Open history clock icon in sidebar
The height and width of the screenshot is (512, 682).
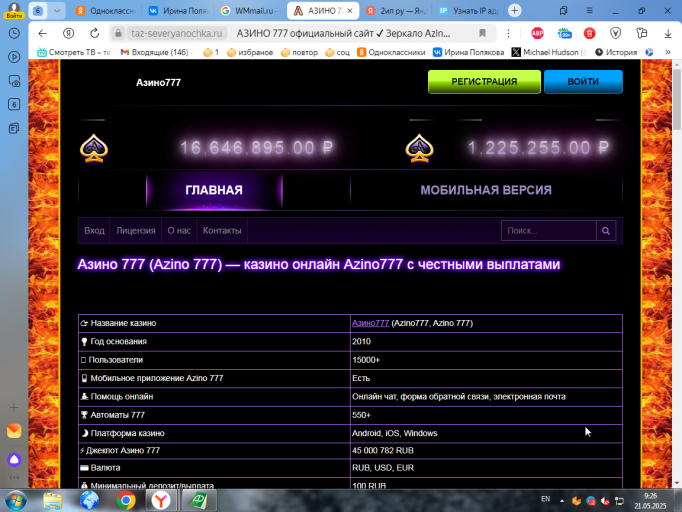[14, 33]
